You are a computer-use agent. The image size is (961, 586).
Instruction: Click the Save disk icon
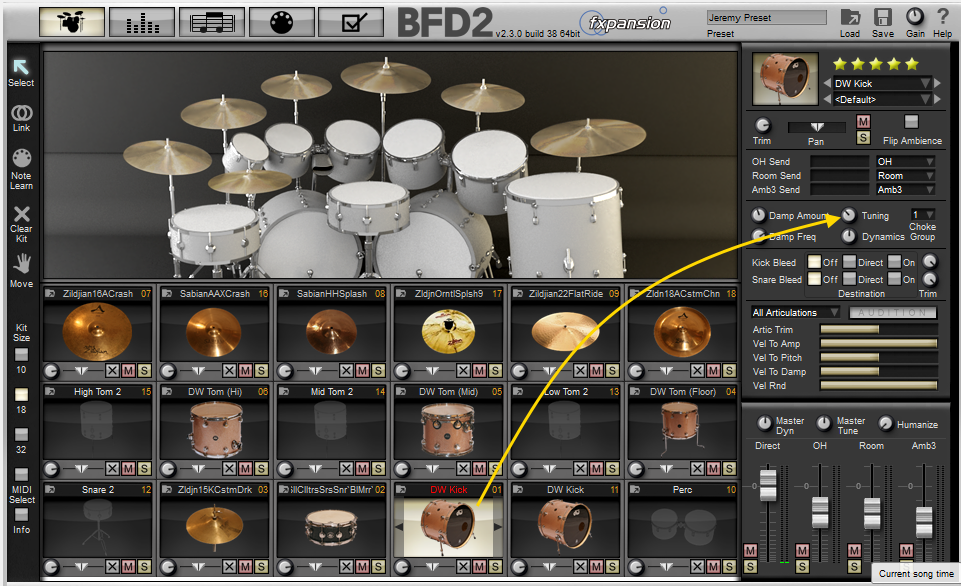[x=883, y=17]
